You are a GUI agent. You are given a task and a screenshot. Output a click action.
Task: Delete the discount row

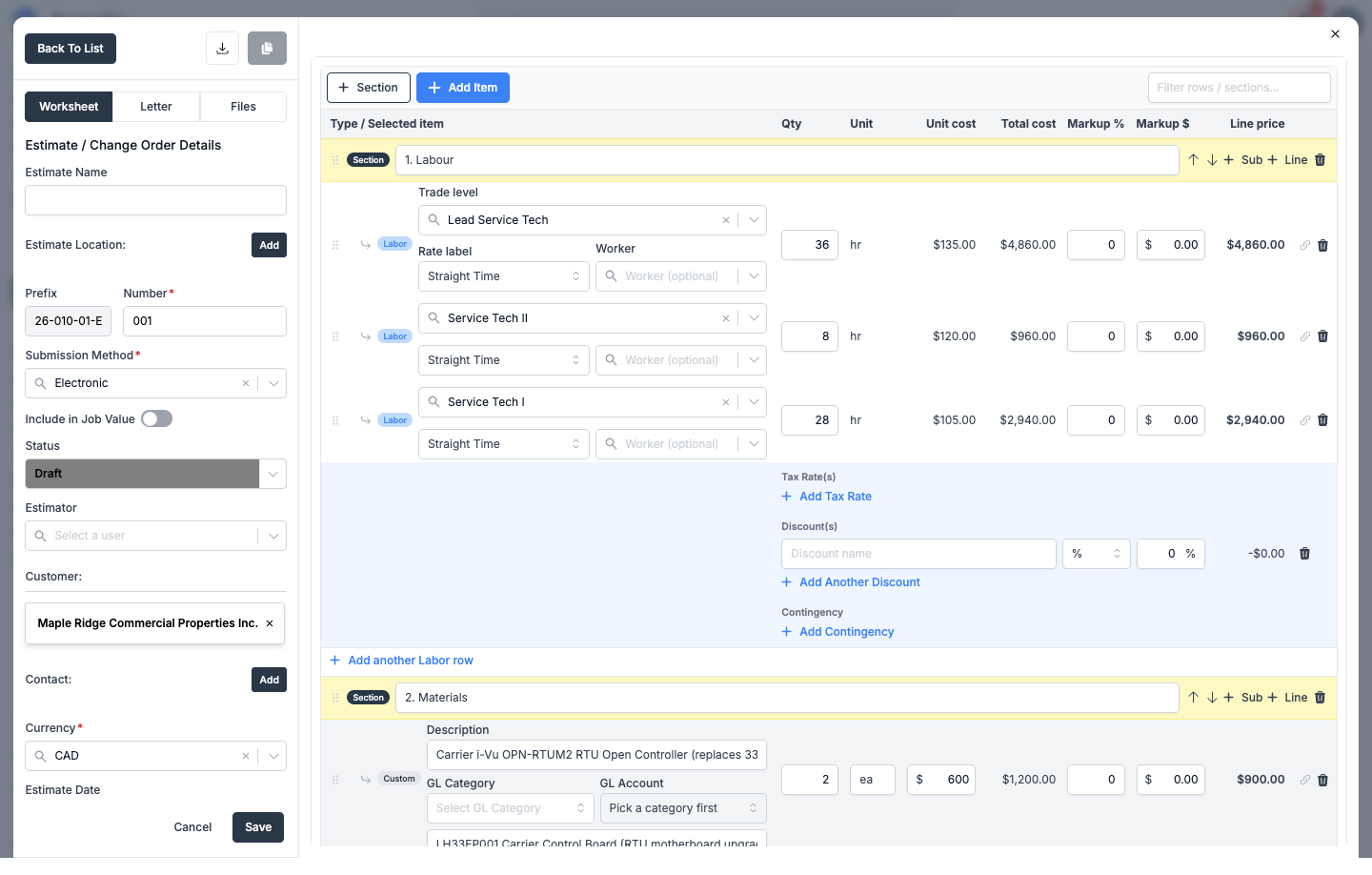[x=1304, y=554]
